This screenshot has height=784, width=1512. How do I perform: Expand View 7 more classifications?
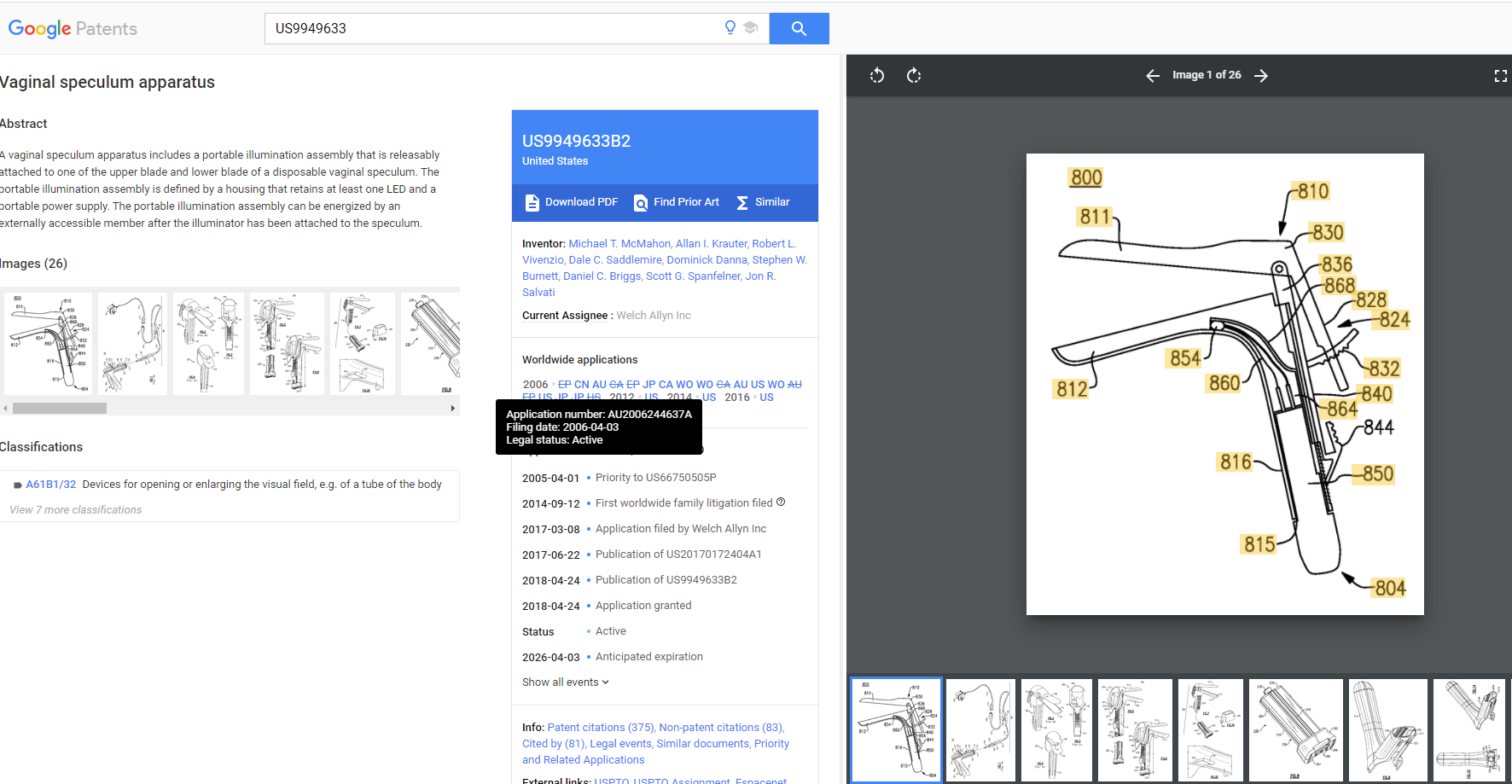76,509
